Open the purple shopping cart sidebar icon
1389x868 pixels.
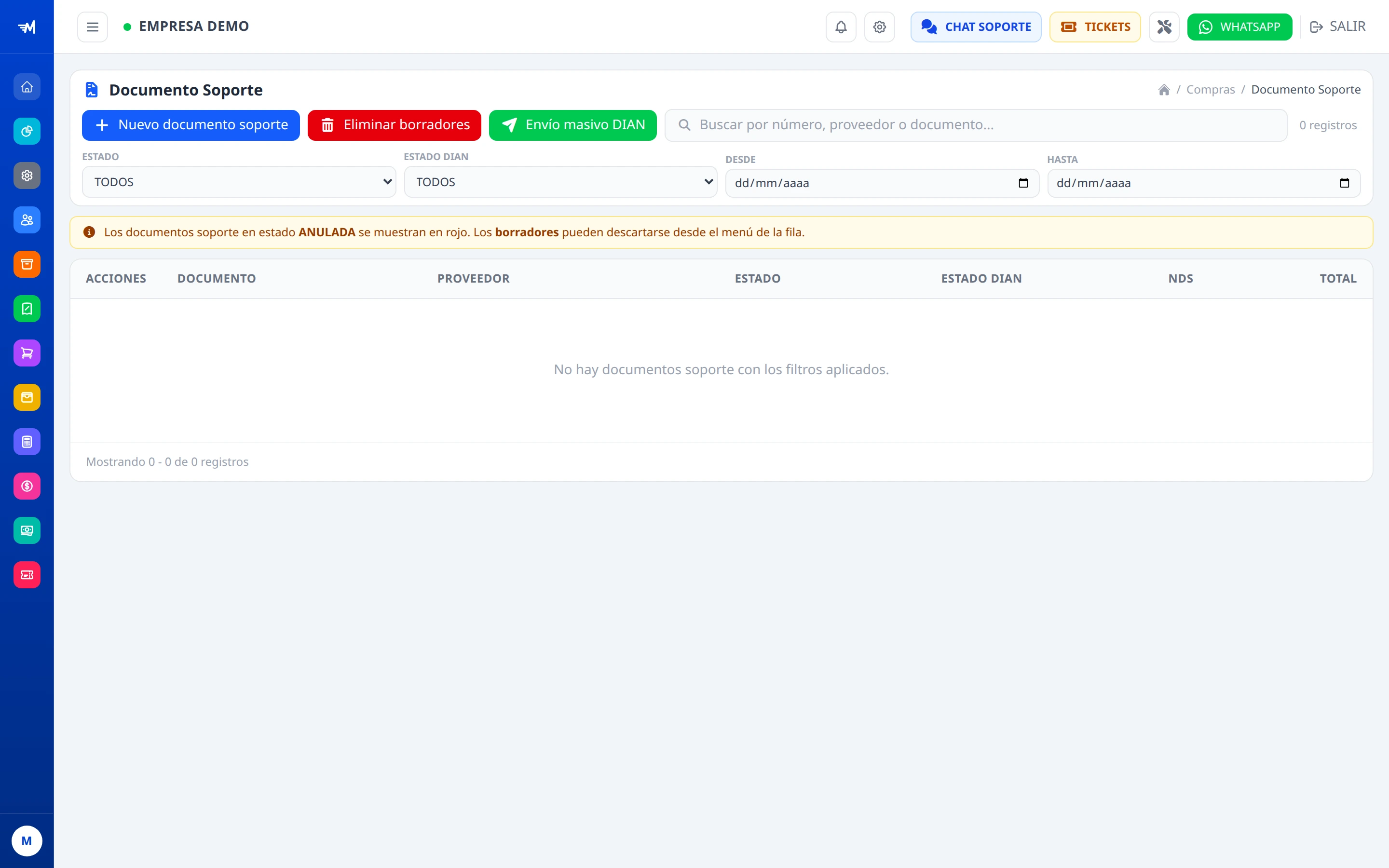[27, 353]
